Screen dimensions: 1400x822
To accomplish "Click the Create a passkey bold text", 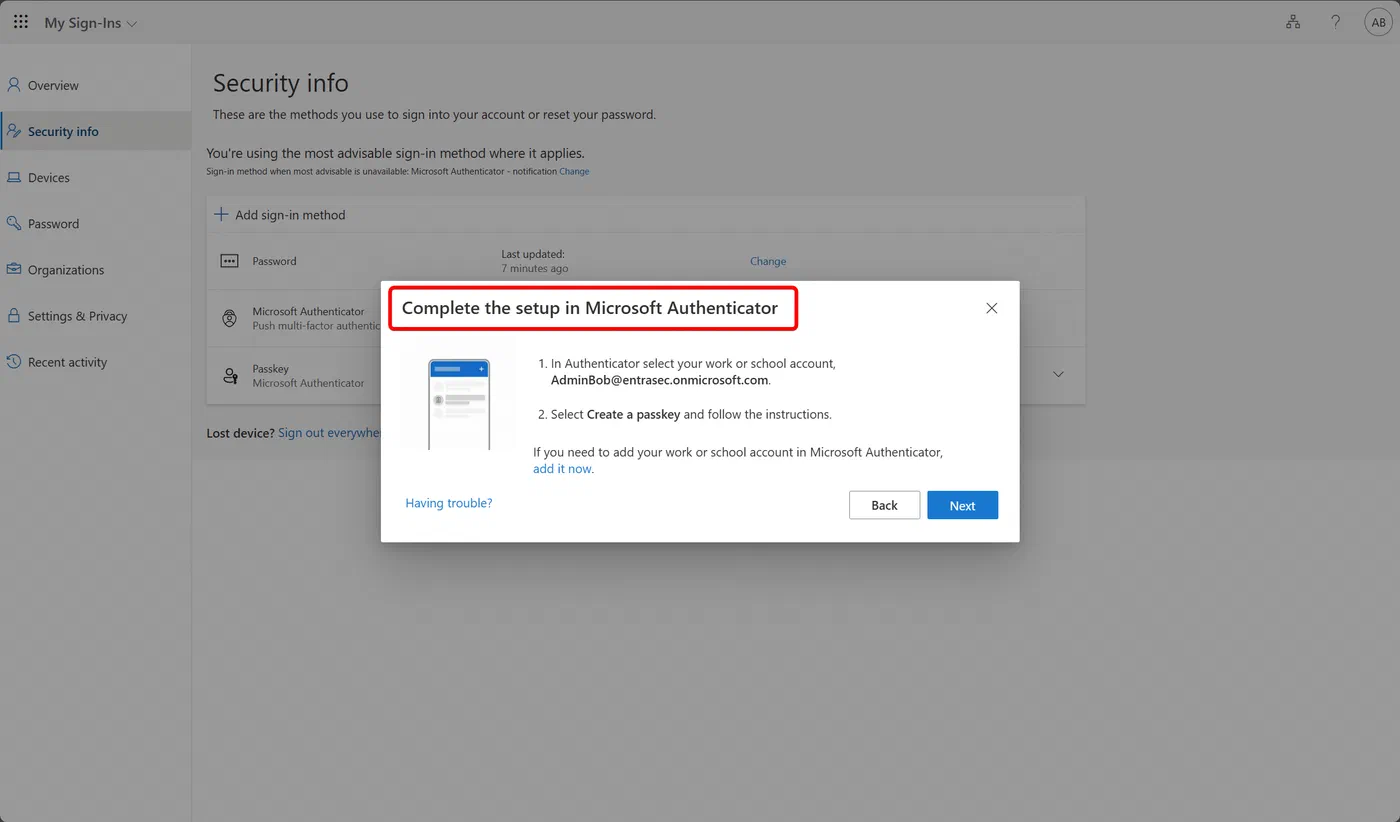I will pyautogui.click(x=633, y=414).
